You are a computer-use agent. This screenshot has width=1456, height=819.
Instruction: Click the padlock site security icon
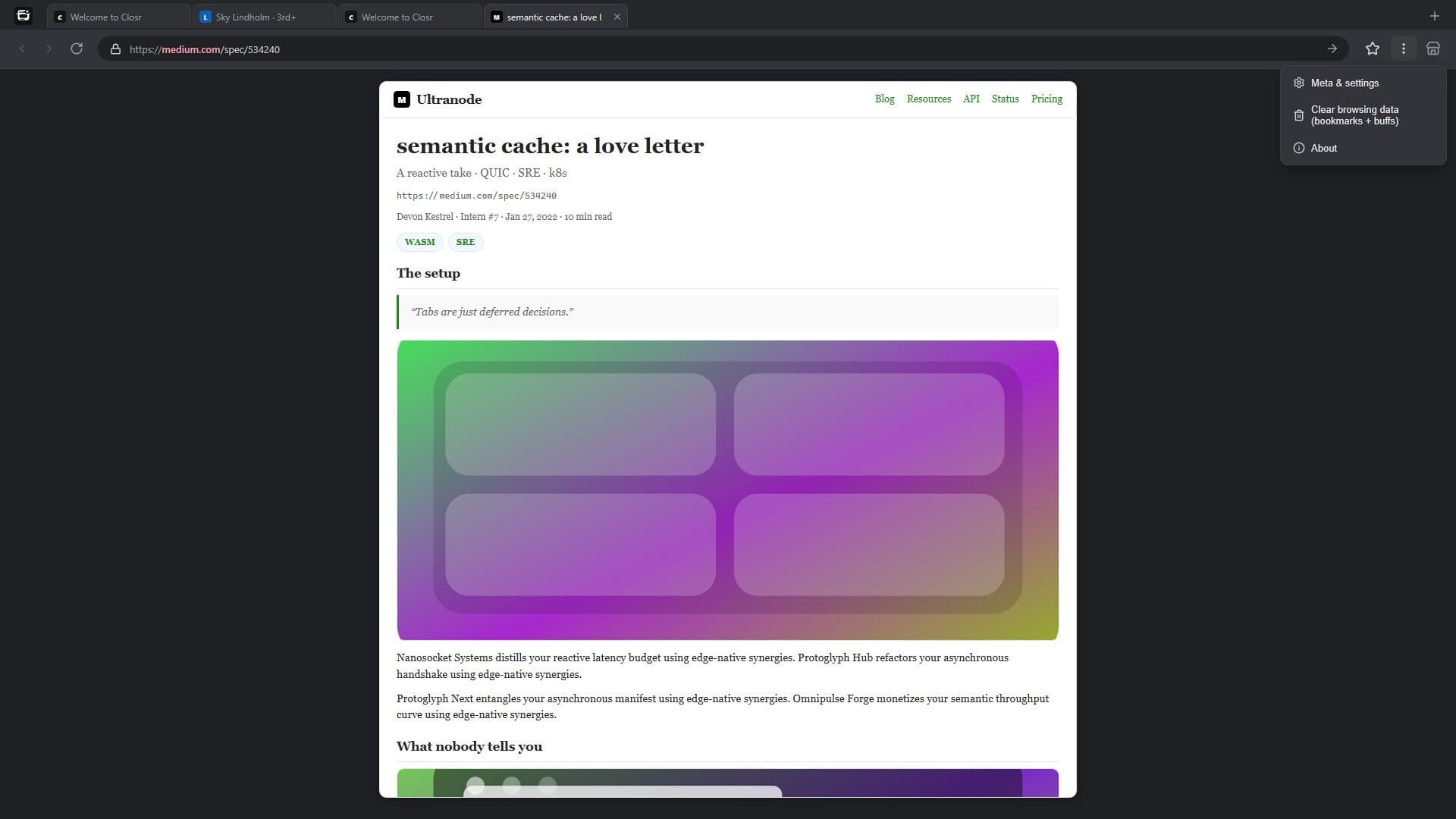(x=115, y=49)
